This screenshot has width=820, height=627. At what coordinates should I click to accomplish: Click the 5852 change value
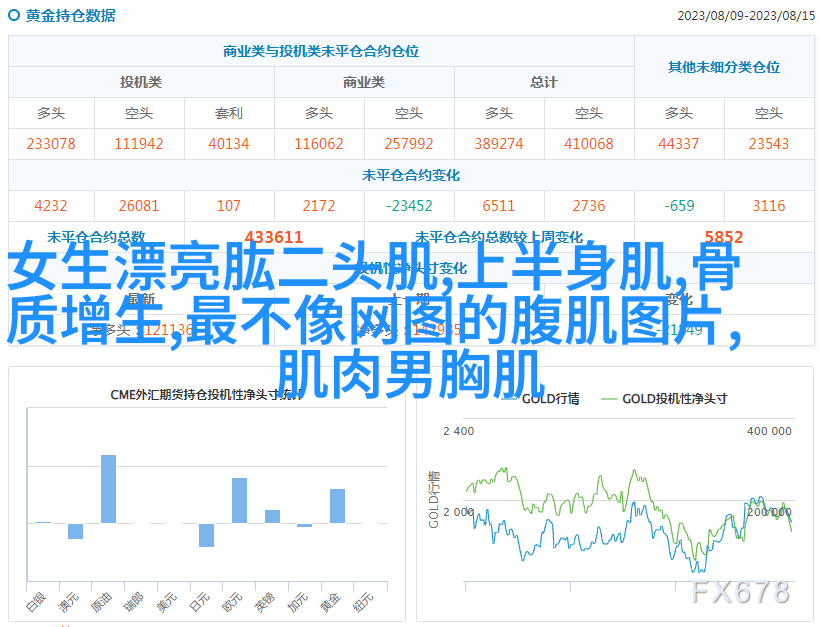(x=723, y=237)
